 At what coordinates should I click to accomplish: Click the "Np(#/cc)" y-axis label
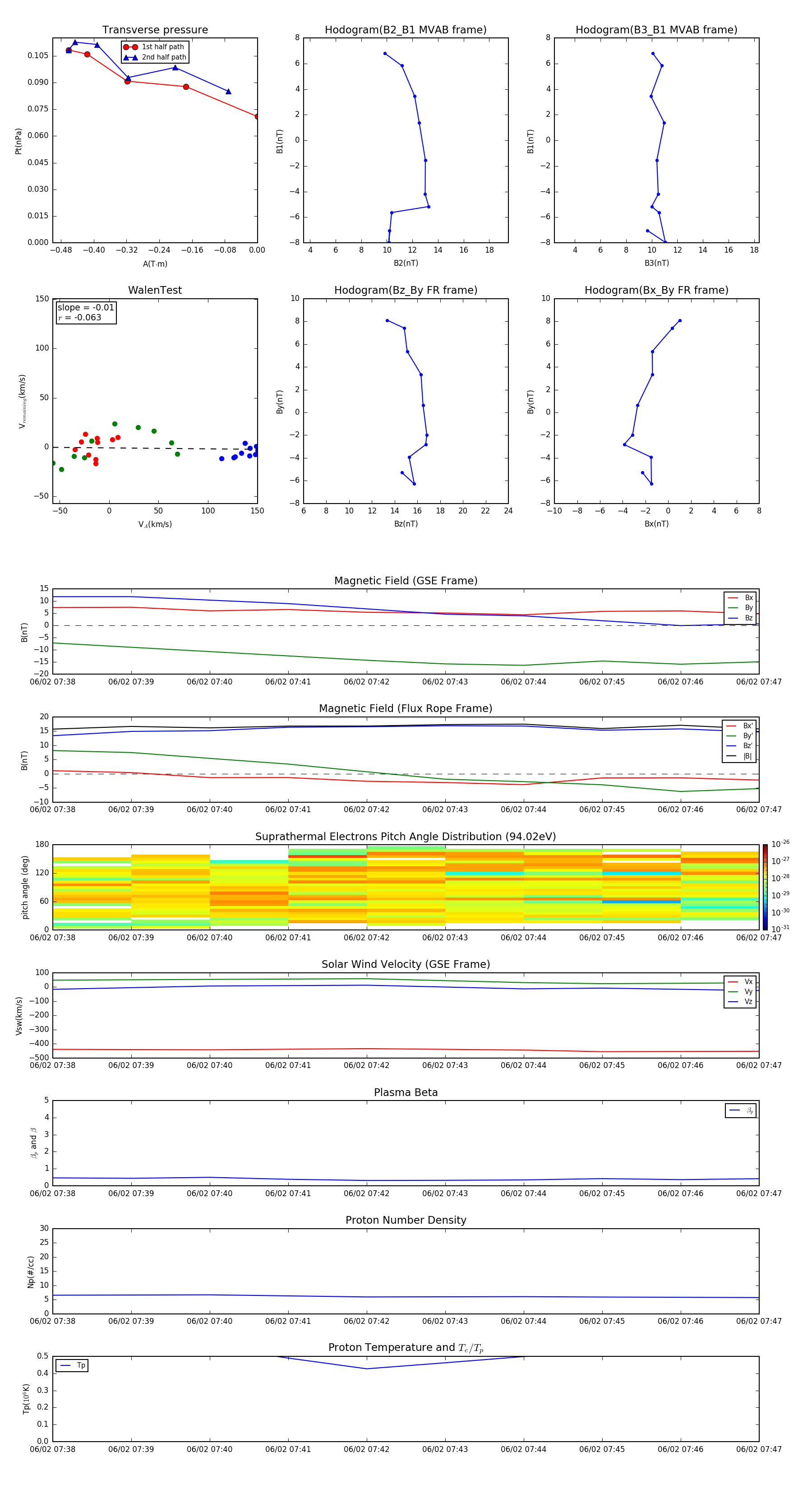pos(31,1271)
